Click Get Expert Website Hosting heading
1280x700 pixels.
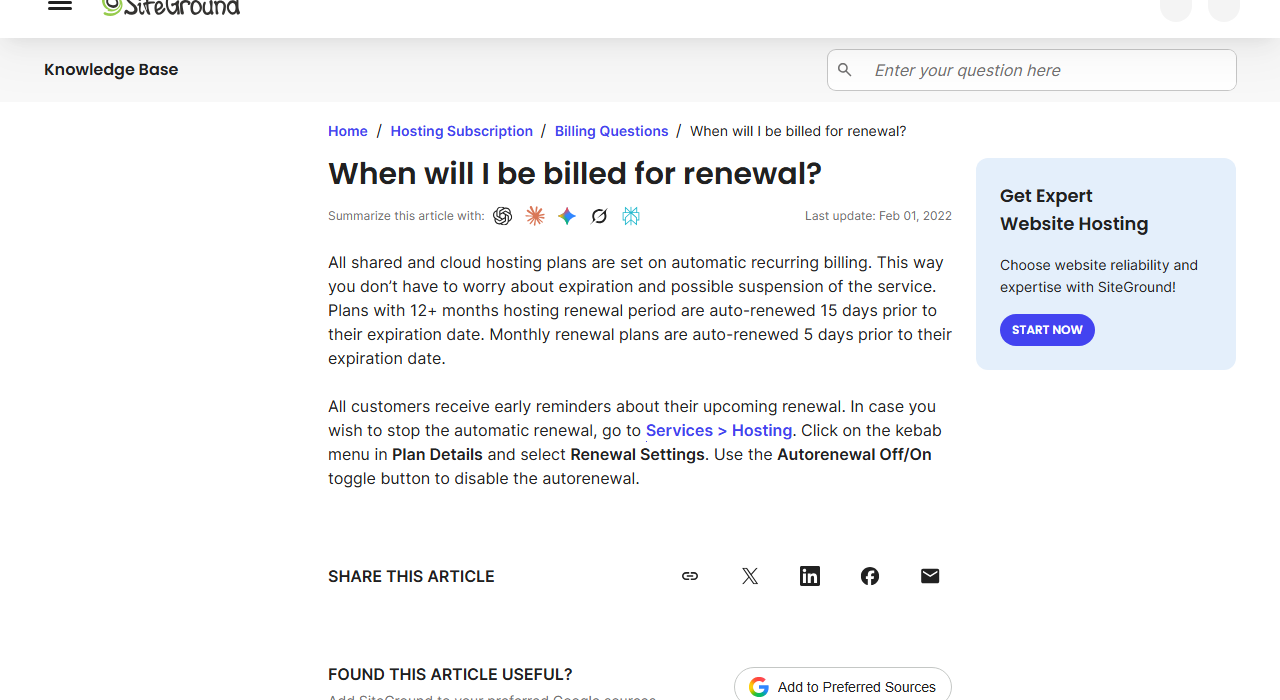click(x=1074, y=210)
